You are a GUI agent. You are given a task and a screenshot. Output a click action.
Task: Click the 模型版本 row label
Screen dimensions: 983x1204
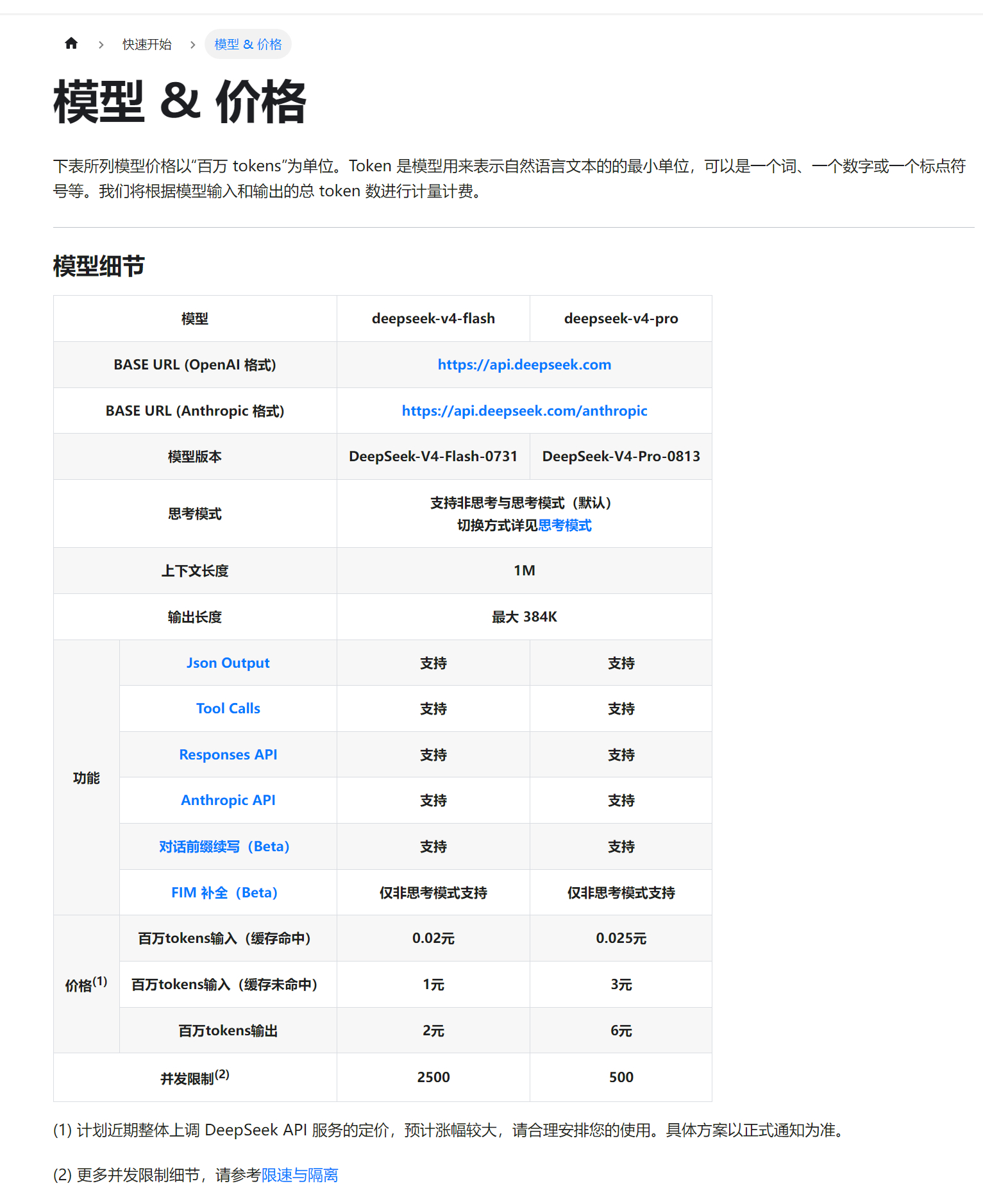pyautogui.click(x=195, y=457)
